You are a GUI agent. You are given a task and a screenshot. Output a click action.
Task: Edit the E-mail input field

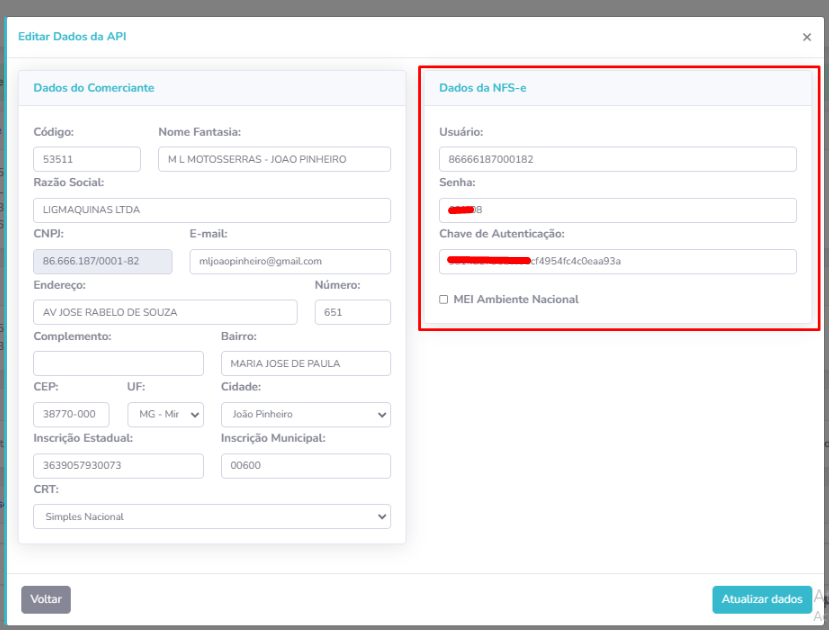[289, 261]
